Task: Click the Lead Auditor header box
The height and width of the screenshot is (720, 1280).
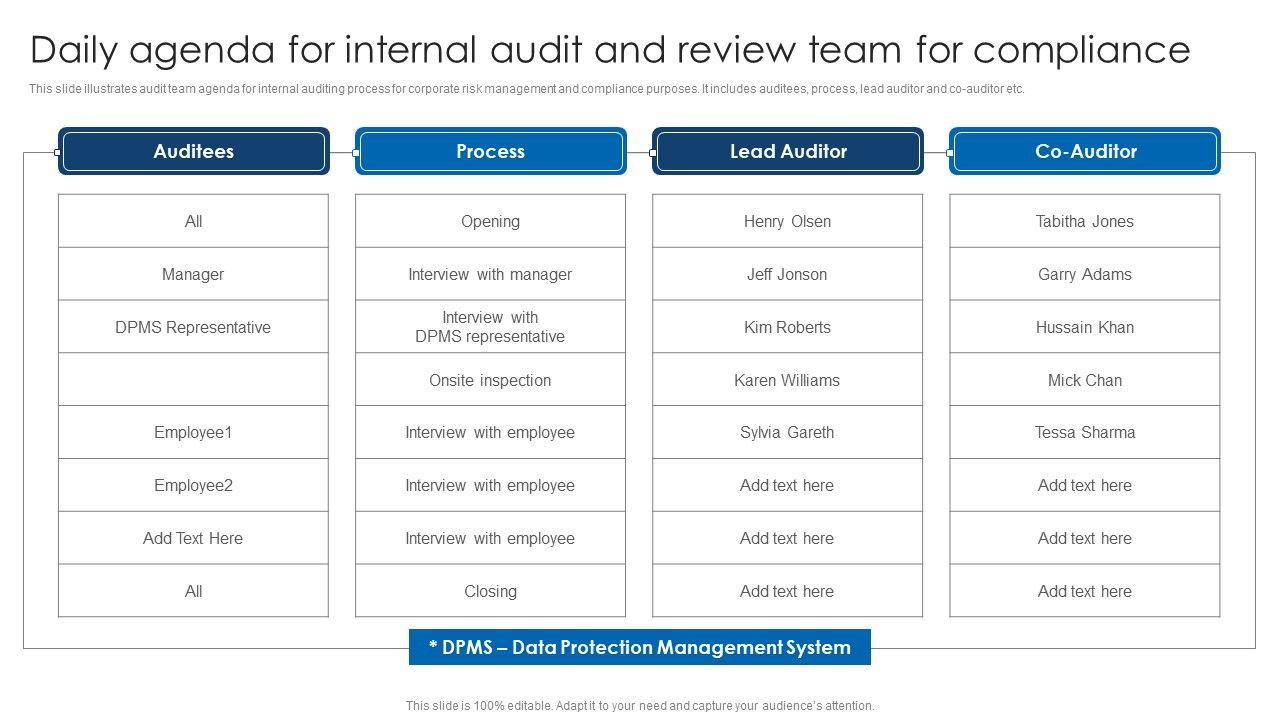Action: pos(788,151)
